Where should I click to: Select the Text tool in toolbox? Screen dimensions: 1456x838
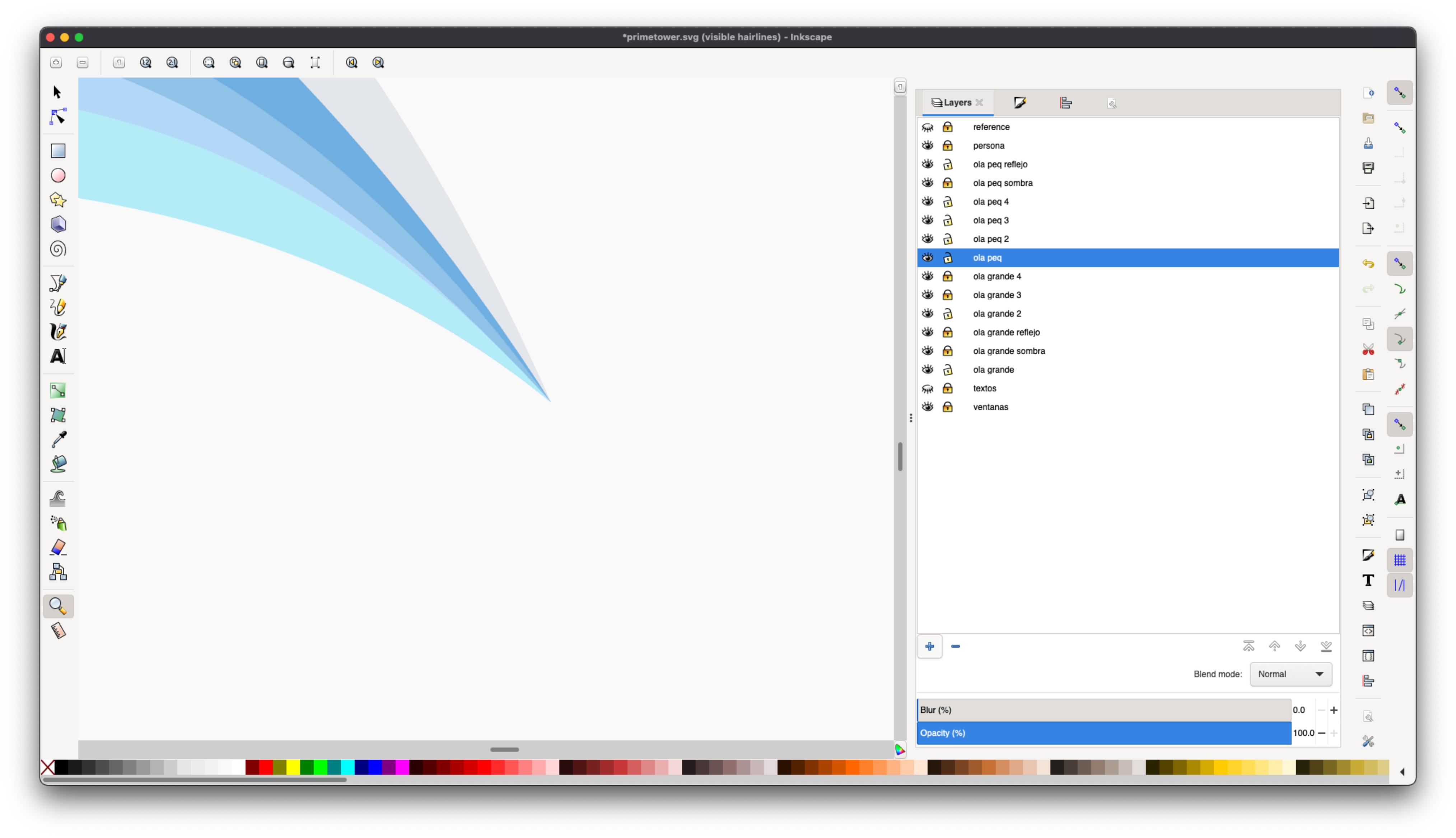click(x=58, y=356)
